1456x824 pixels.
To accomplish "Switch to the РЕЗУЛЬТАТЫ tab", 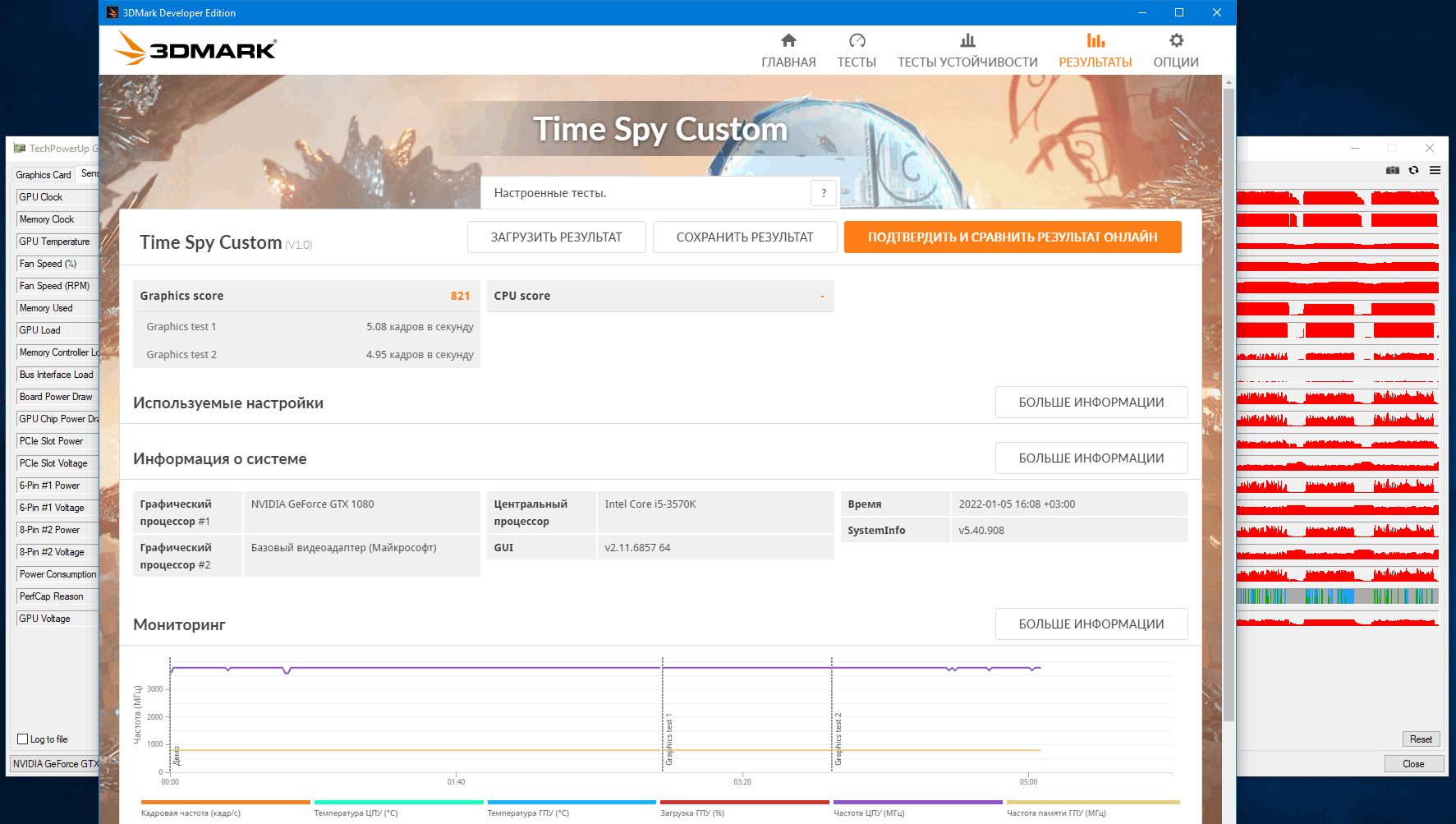I will pos(1095,50).
